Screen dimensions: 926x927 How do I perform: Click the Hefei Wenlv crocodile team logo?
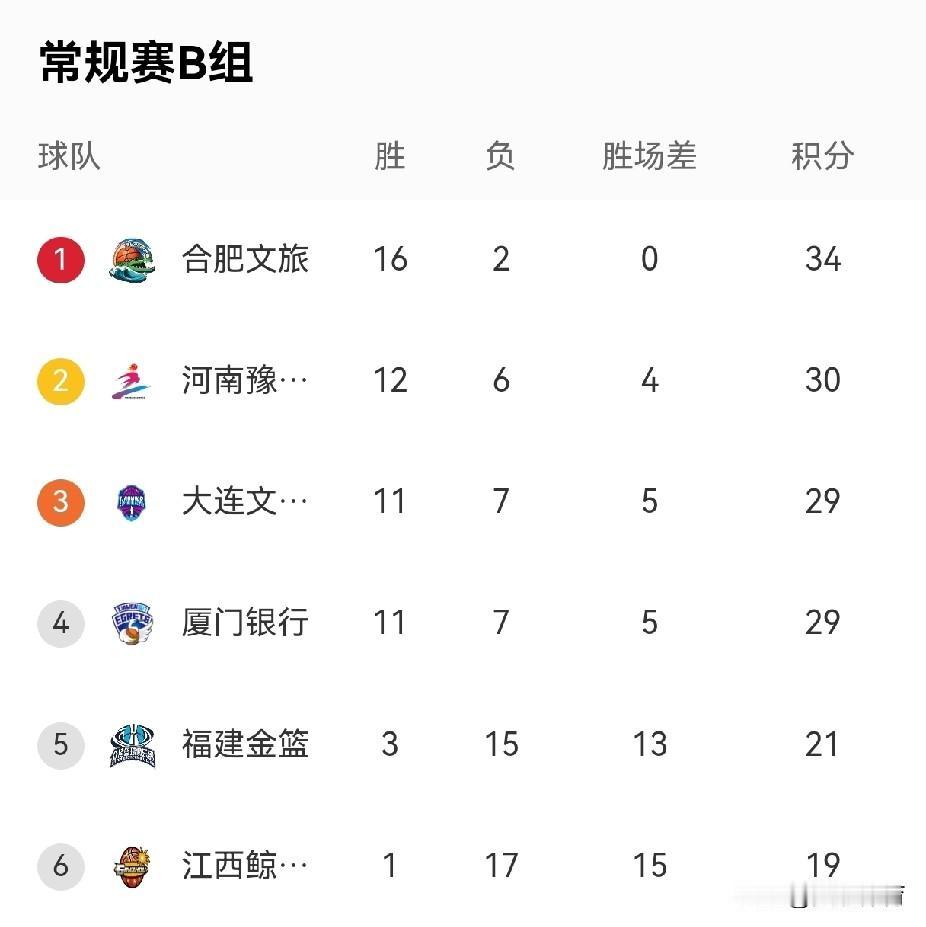click(133, 260)
